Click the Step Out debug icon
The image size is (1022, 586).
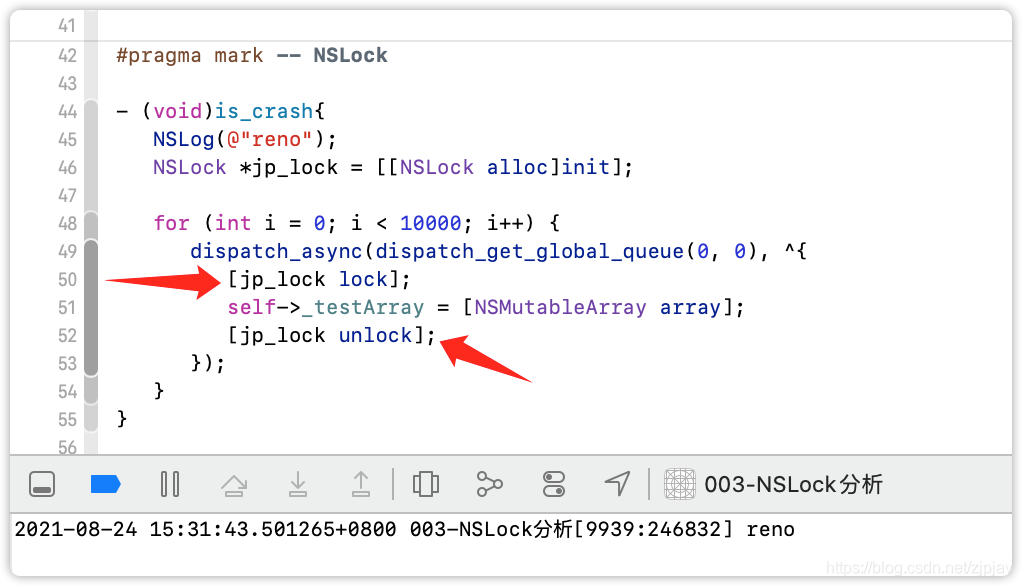tap(360, 484)
